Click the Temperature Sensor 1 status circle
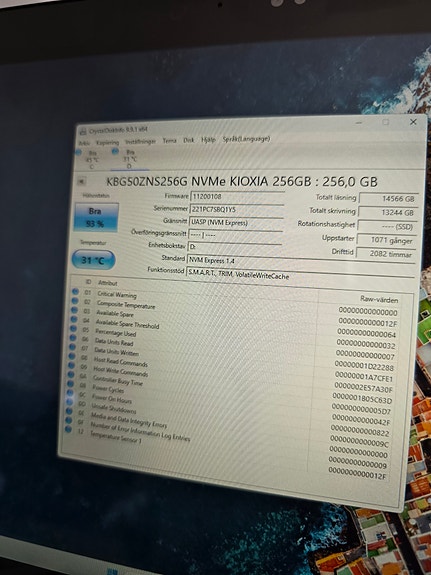This screenshot has height=575, width=431. pos(68,429)
